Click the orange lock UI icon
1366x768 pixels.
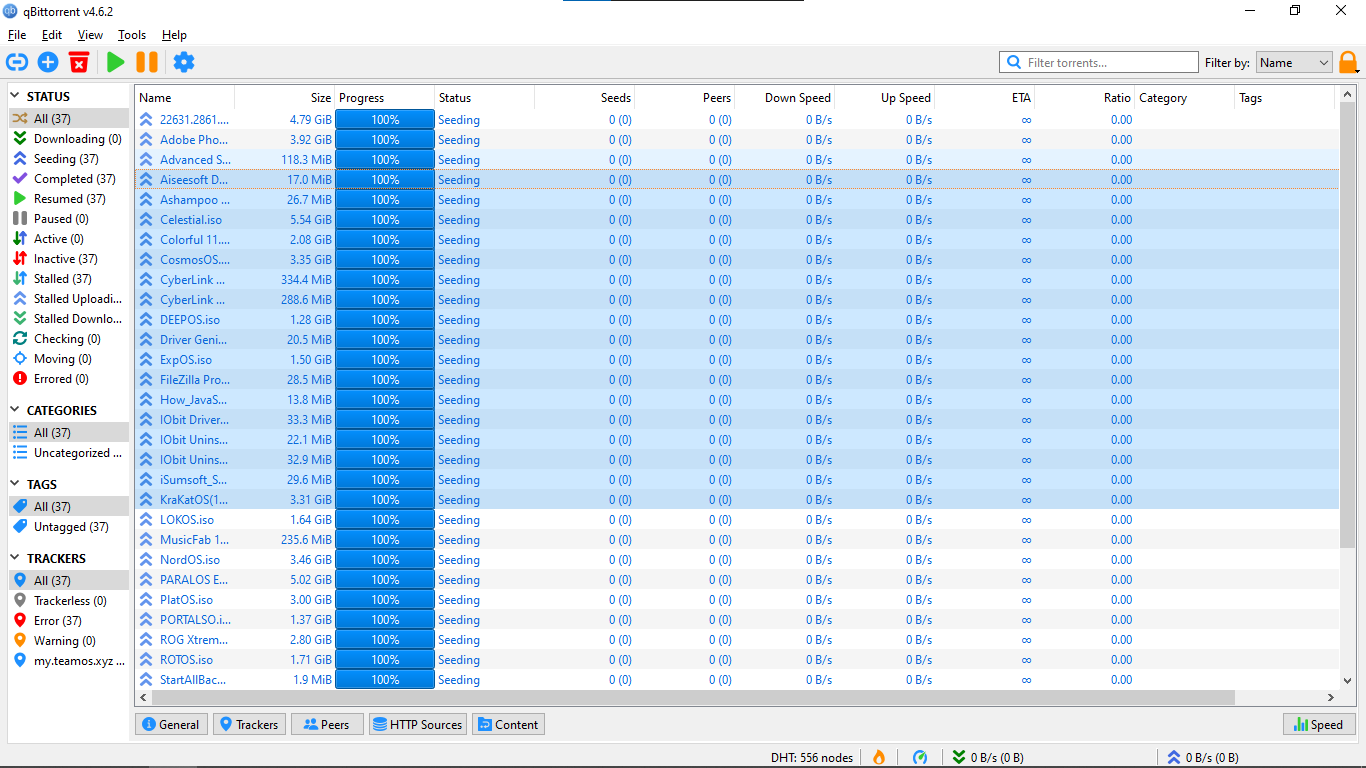(1349, 63)
